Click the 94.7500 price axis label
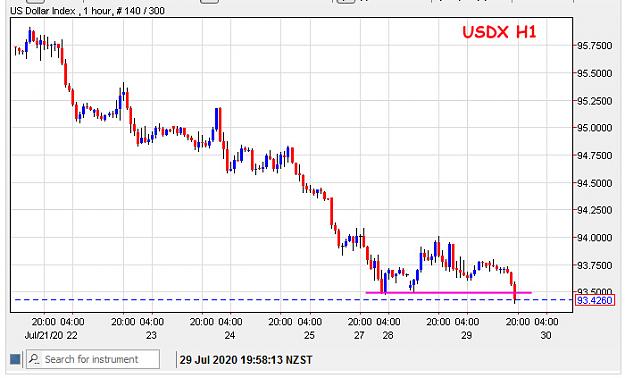Image resolution: width=625 pixels, height=378 pixels. [595, 156]
